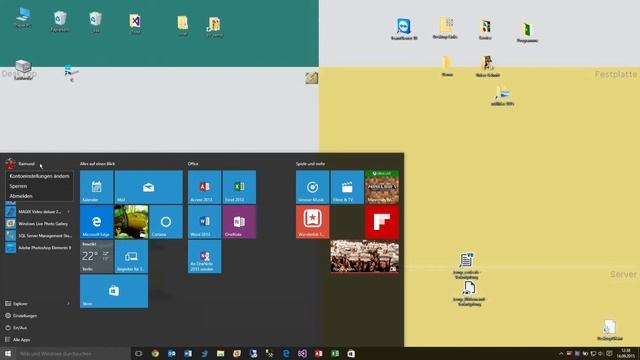Select the Laufwerk drive icon on the desktop

click(23, 69)
